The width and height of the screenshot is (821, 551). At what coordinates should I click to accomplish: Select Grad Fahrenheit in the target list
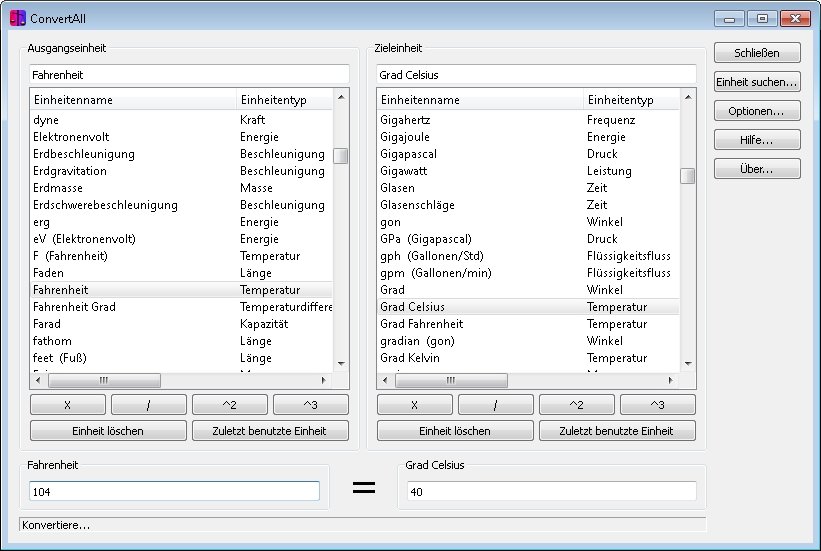pos(528,324)
